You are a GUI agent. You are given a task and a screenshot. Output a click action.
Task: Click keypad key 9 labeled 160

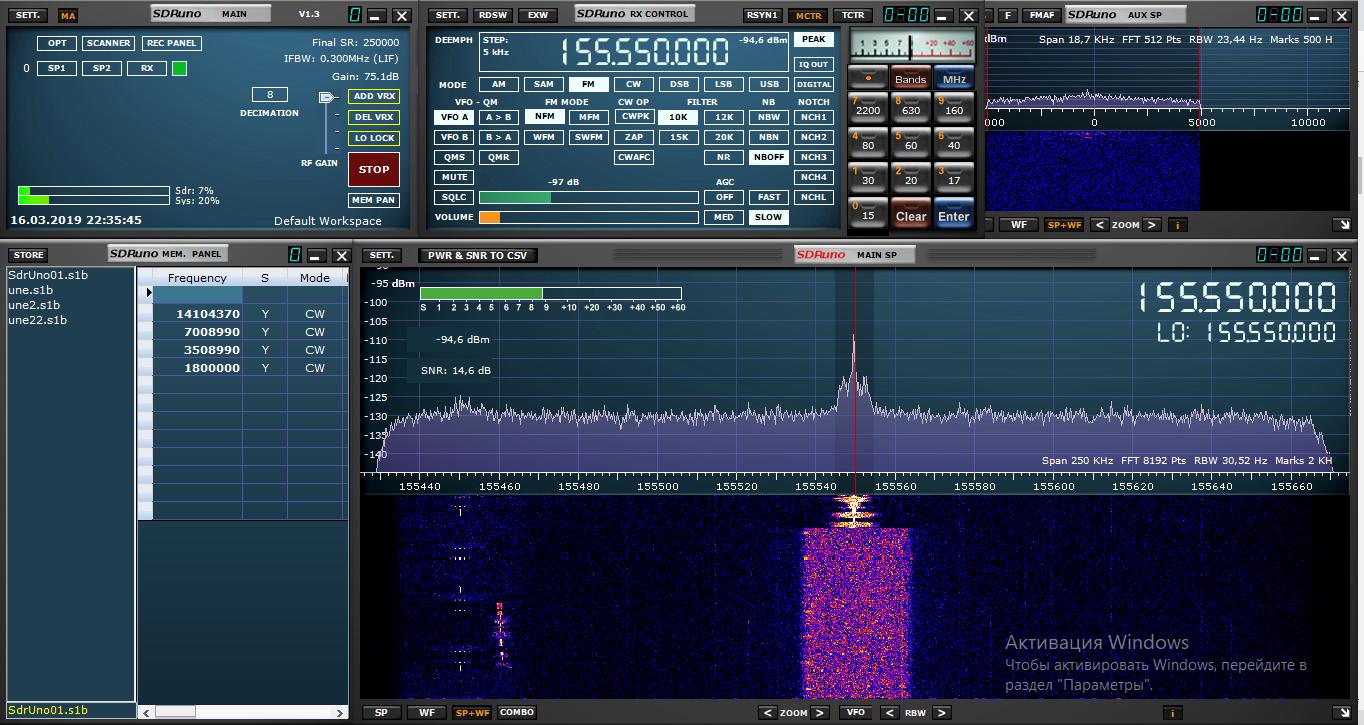[954, 106]
